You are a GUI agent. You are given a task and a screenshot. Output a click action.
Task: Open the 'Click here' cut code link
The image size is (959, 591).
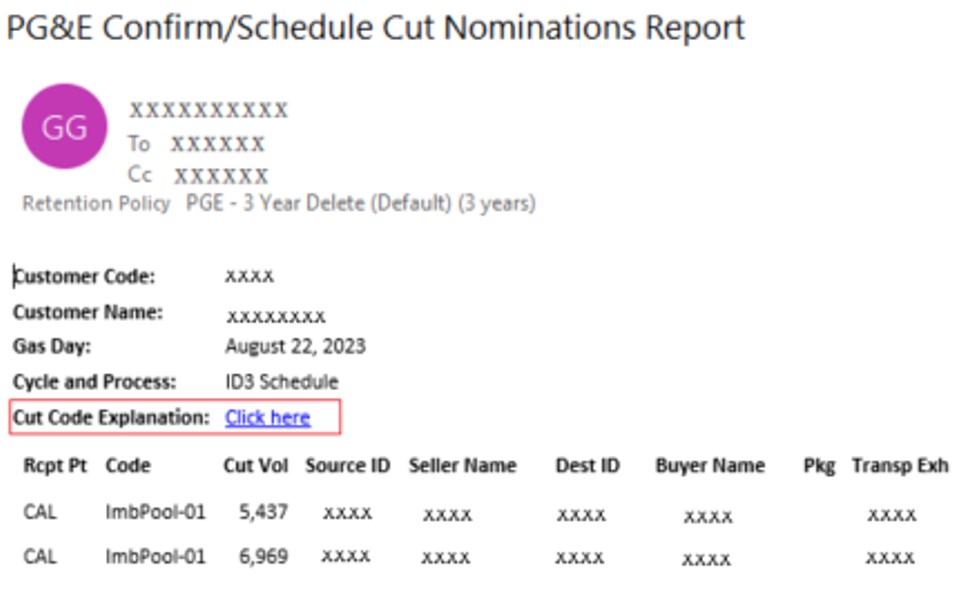coord(267,417)
